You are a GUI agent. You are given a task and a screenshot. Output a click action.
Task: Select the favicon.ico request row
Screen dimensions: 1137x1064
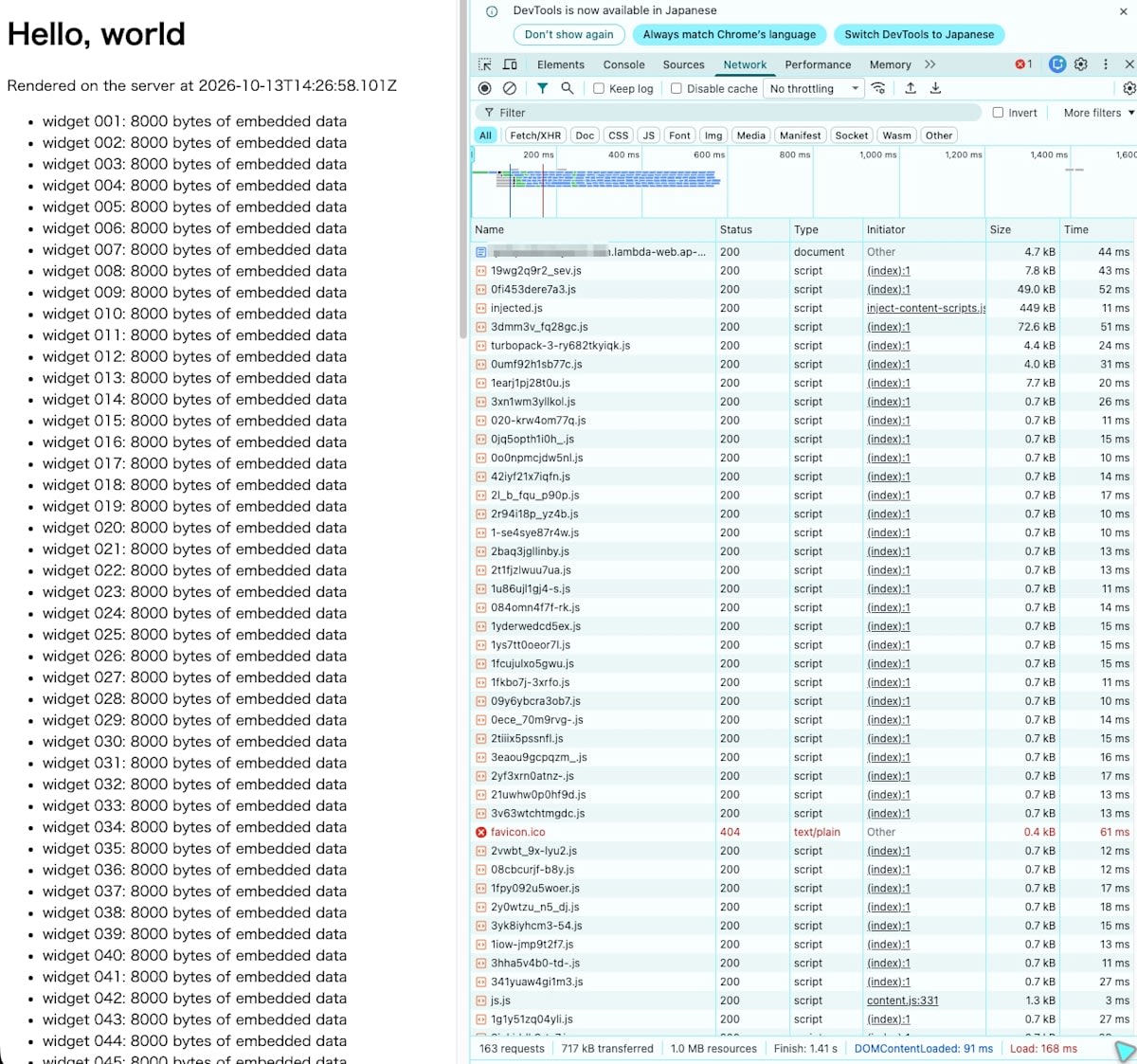pyautogui.click(x=803, y=832)
